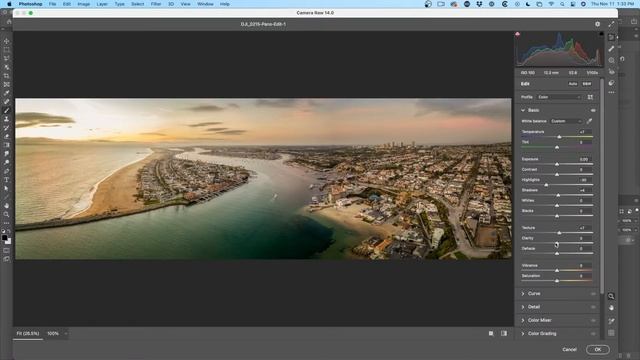Collapse the Basic panel
This screenshot has width=640, height=360.
click(x=523, y=110)
